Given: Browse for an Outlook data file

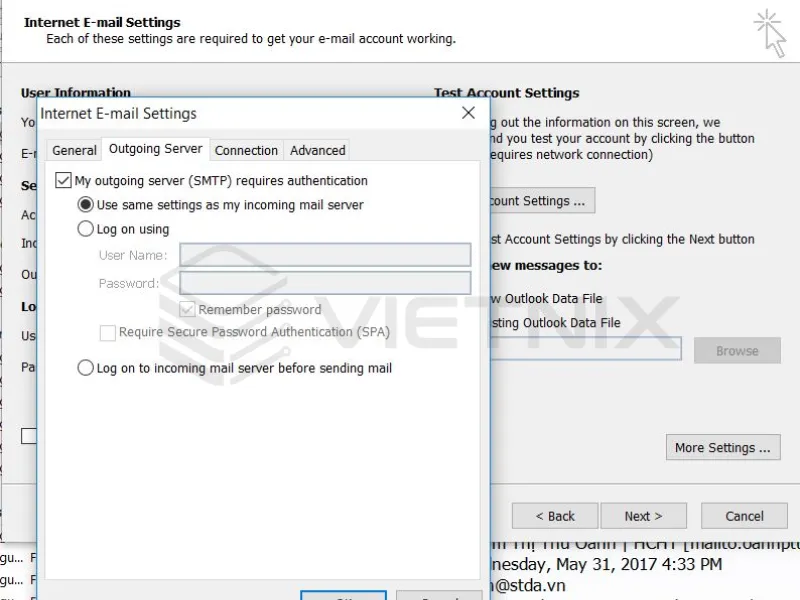Looking at the screenshot, I should pos(737,350).
